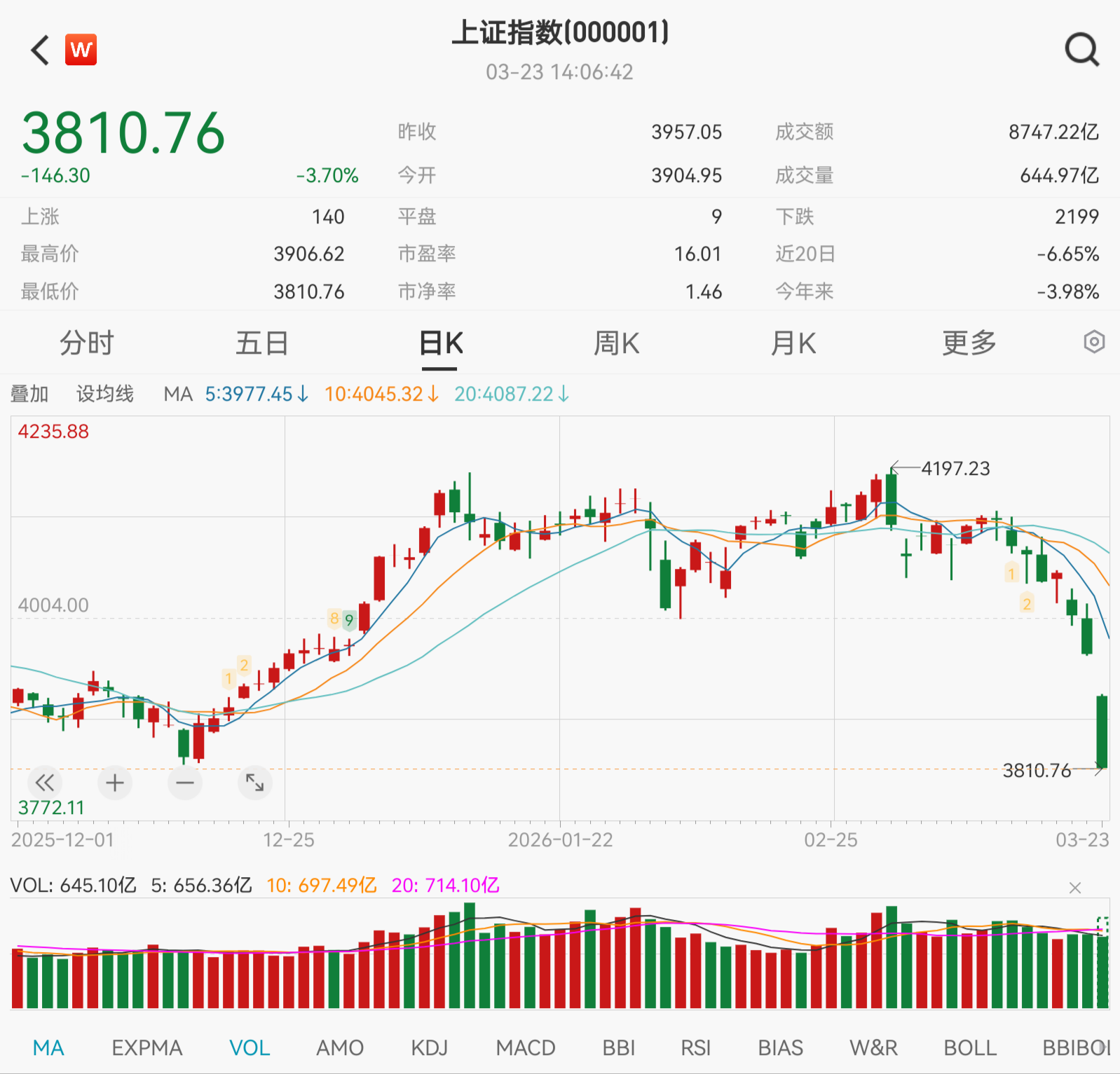The width and height of the screenshot is (1120, 1074).
Task: Open the search magnifier icon
Action: tap(1081, 50)
